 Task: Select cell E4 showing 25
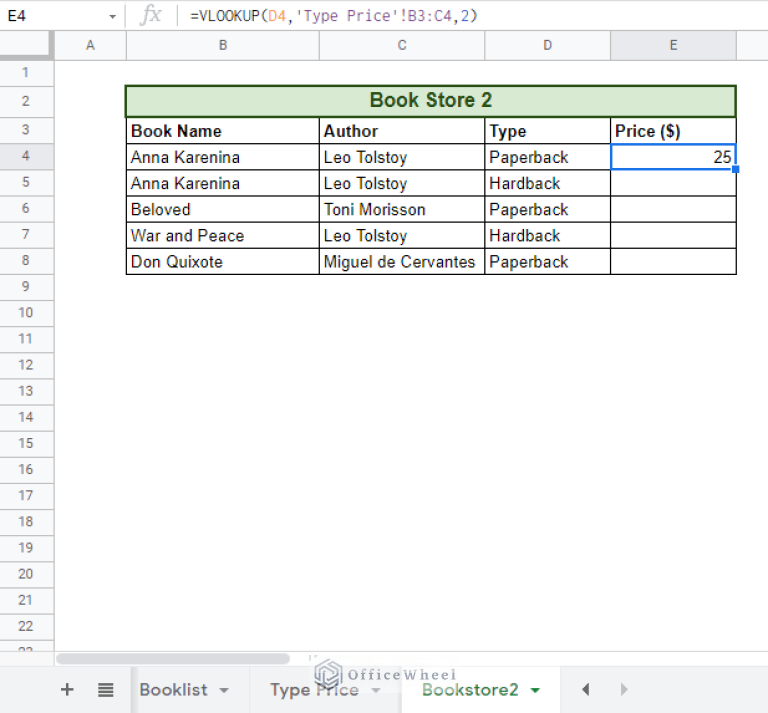point(673,157)
